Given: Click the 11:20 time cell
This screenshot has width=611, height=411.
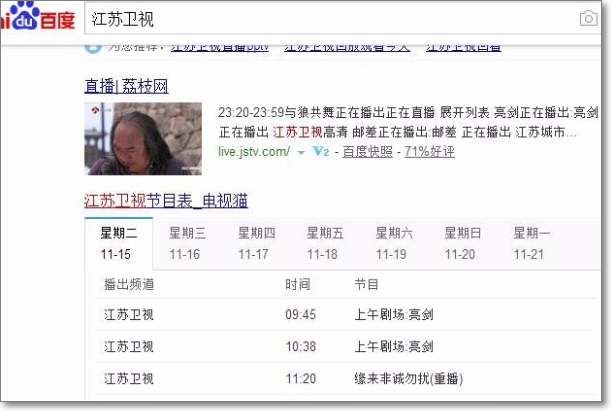Looking at the screenshot, I should pyautogui.click(x=300, y=378).
